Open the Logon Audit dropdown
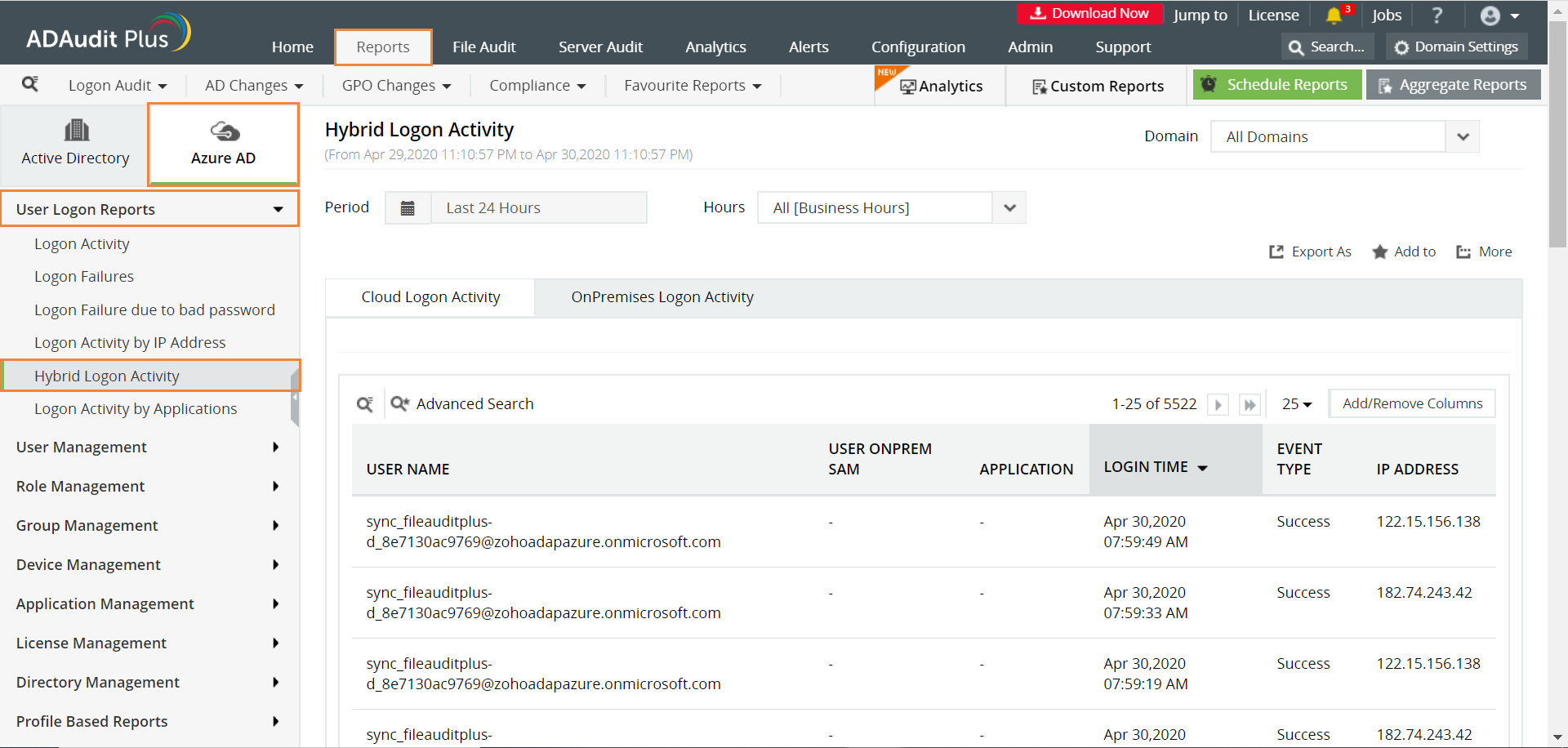1568x748 pixels. coord(118,86)
